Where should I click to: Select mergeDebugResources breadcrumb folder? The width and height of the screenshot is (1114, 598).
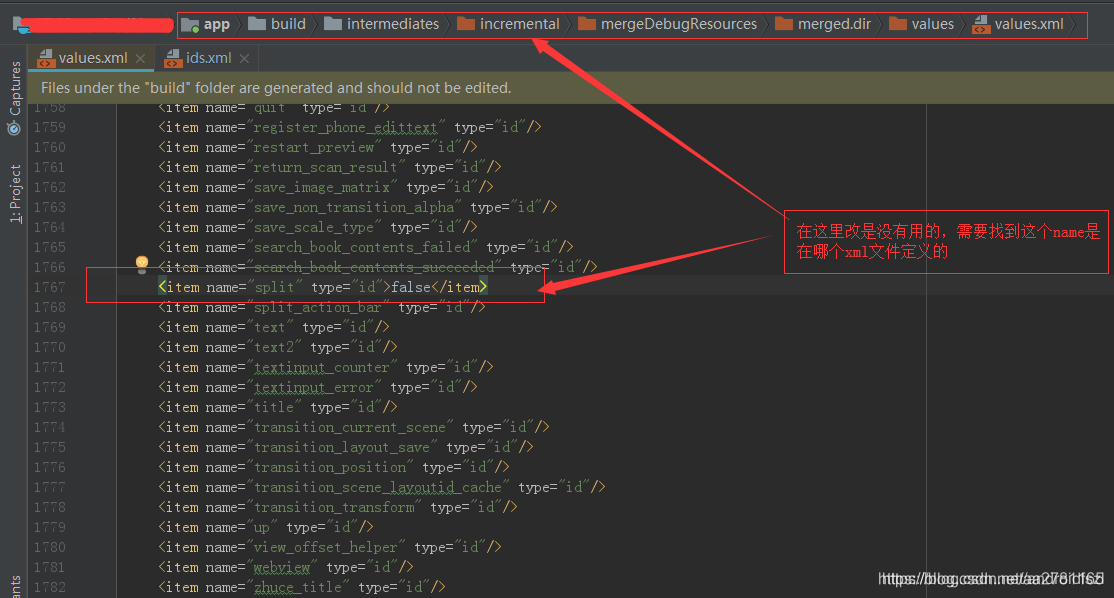[668, 24]
